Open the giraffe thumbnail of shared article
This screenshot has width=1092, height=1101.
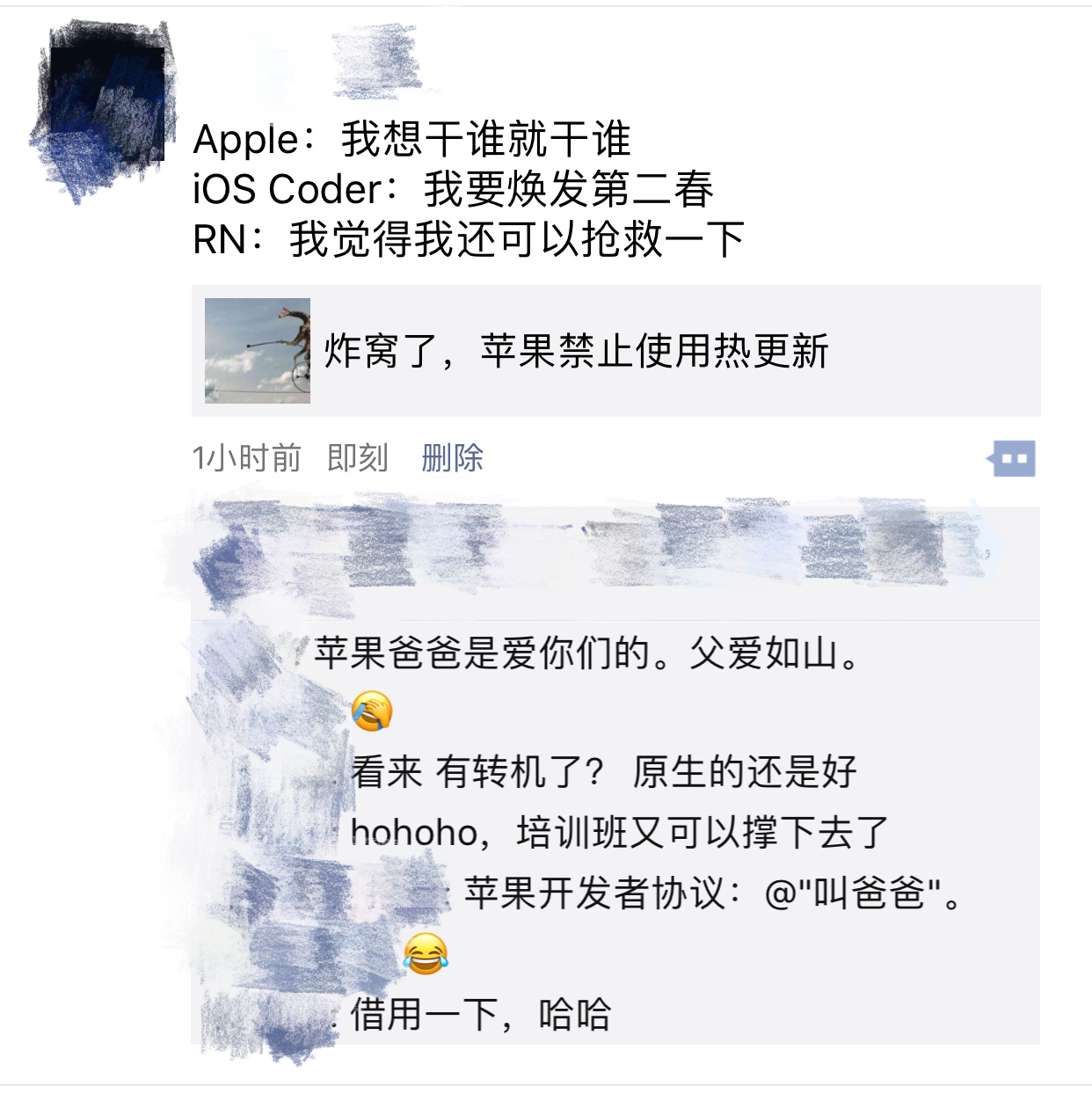click(x=258, y=351)
